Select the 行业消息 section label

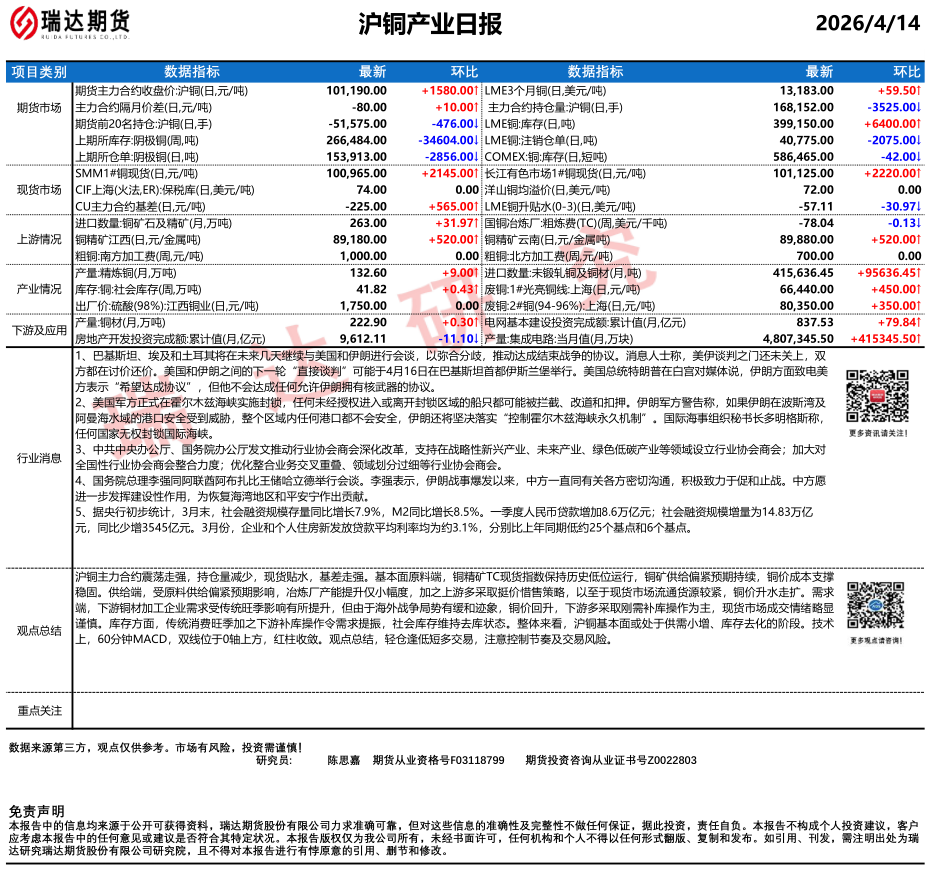pos(39,457)
